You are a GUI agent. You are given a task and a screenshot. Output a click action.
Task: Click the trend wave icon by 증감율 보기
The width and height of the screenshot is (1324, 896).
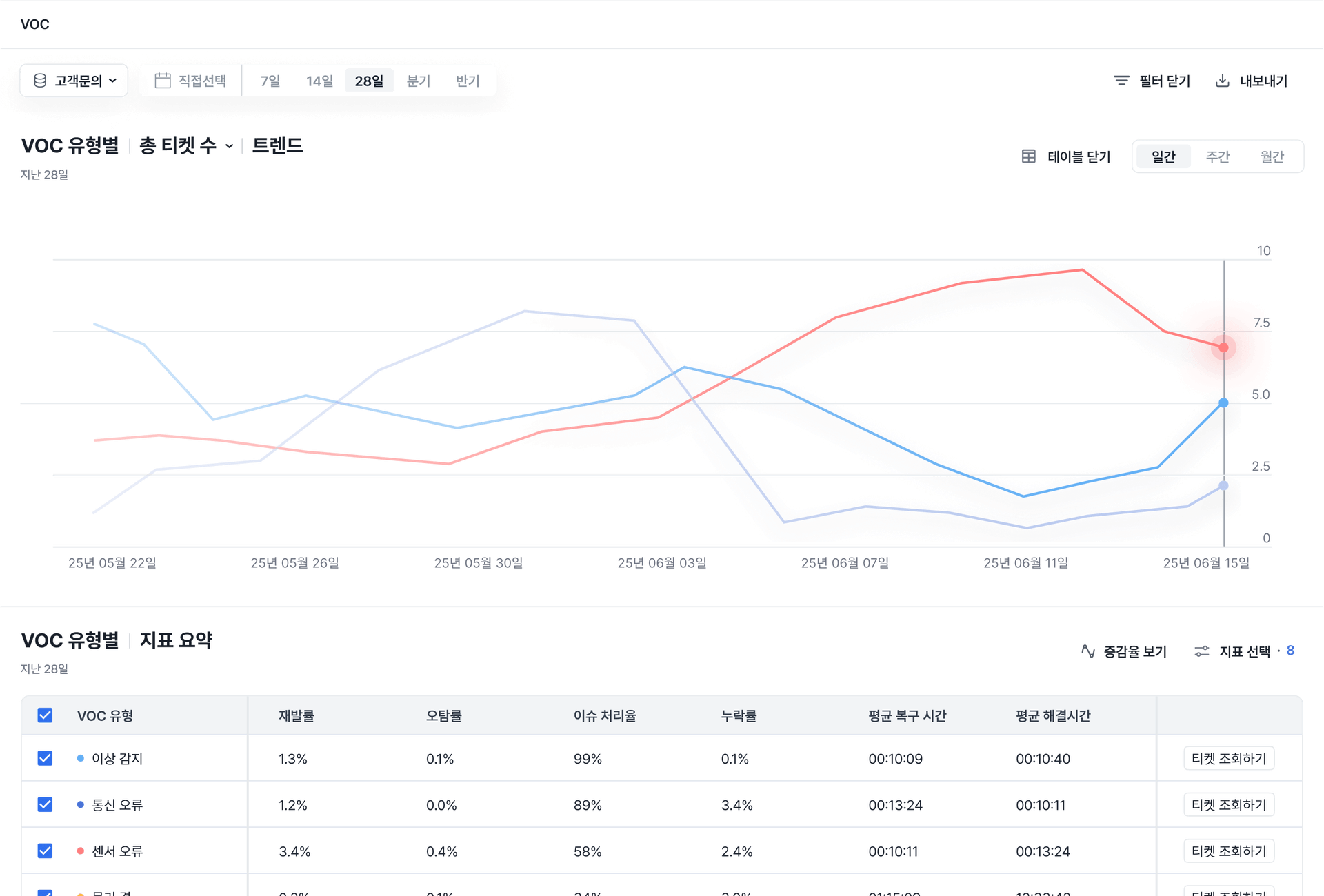(x=1087, y=651)
